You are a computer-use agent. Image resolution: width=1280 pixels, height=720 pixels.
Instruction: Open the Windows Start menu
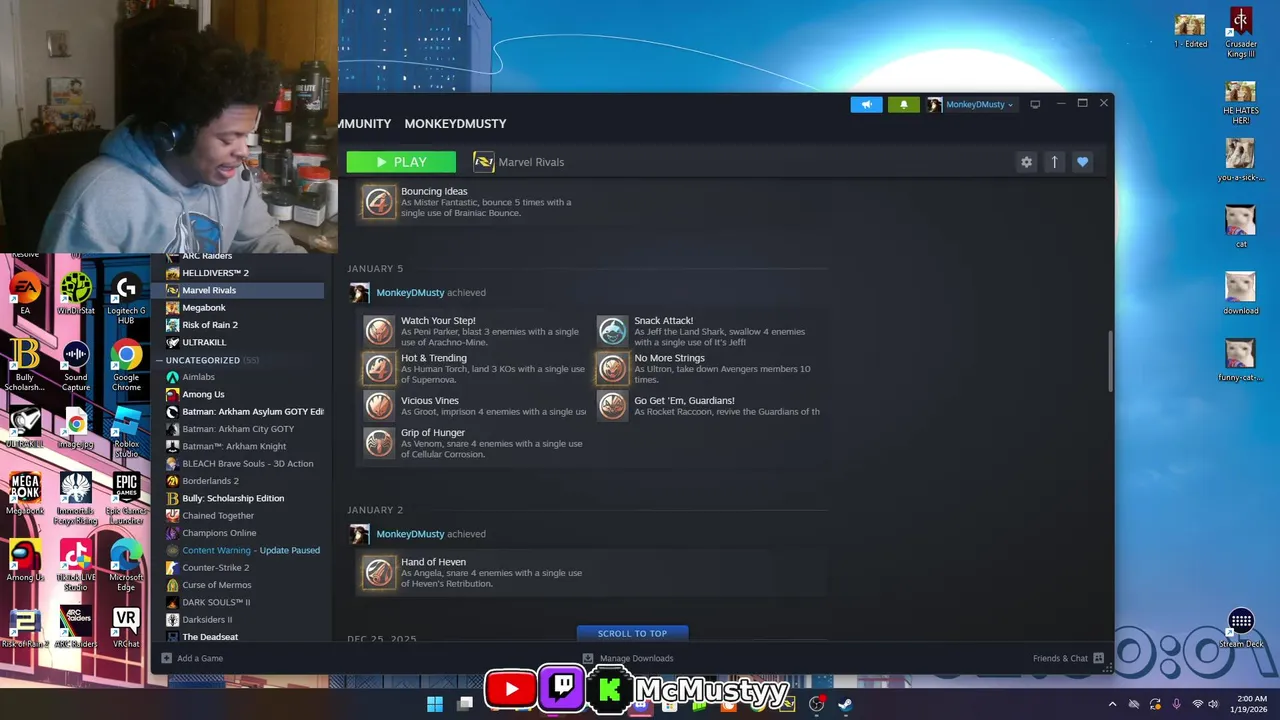[x=435, y=704]
